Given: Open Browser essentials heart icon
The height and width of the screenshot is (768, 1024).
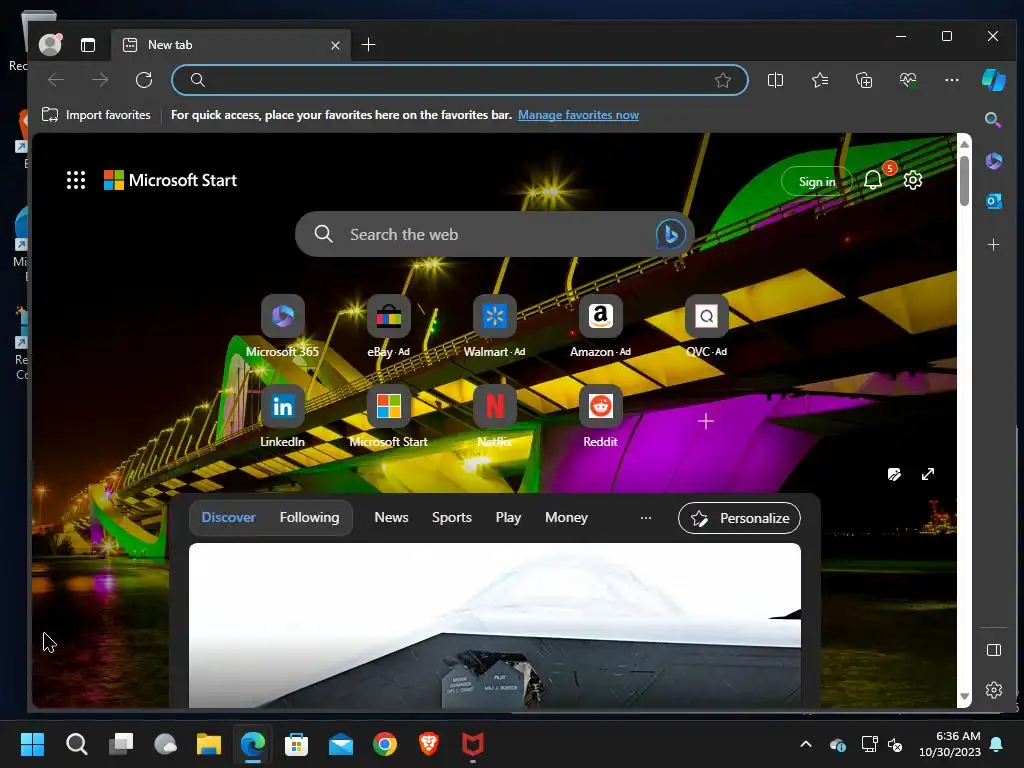Looking at the screenshot, I should tap(908, 80).
